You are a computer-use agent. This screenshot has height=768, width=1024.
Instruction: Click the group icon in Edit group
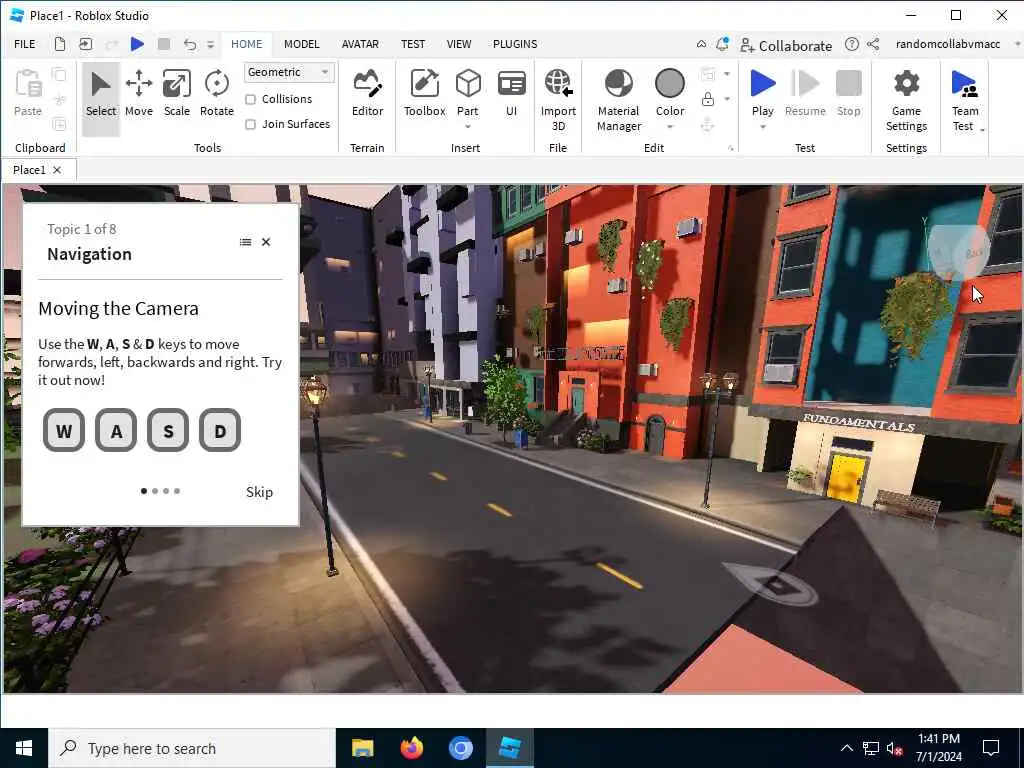[x=707, y=74]
